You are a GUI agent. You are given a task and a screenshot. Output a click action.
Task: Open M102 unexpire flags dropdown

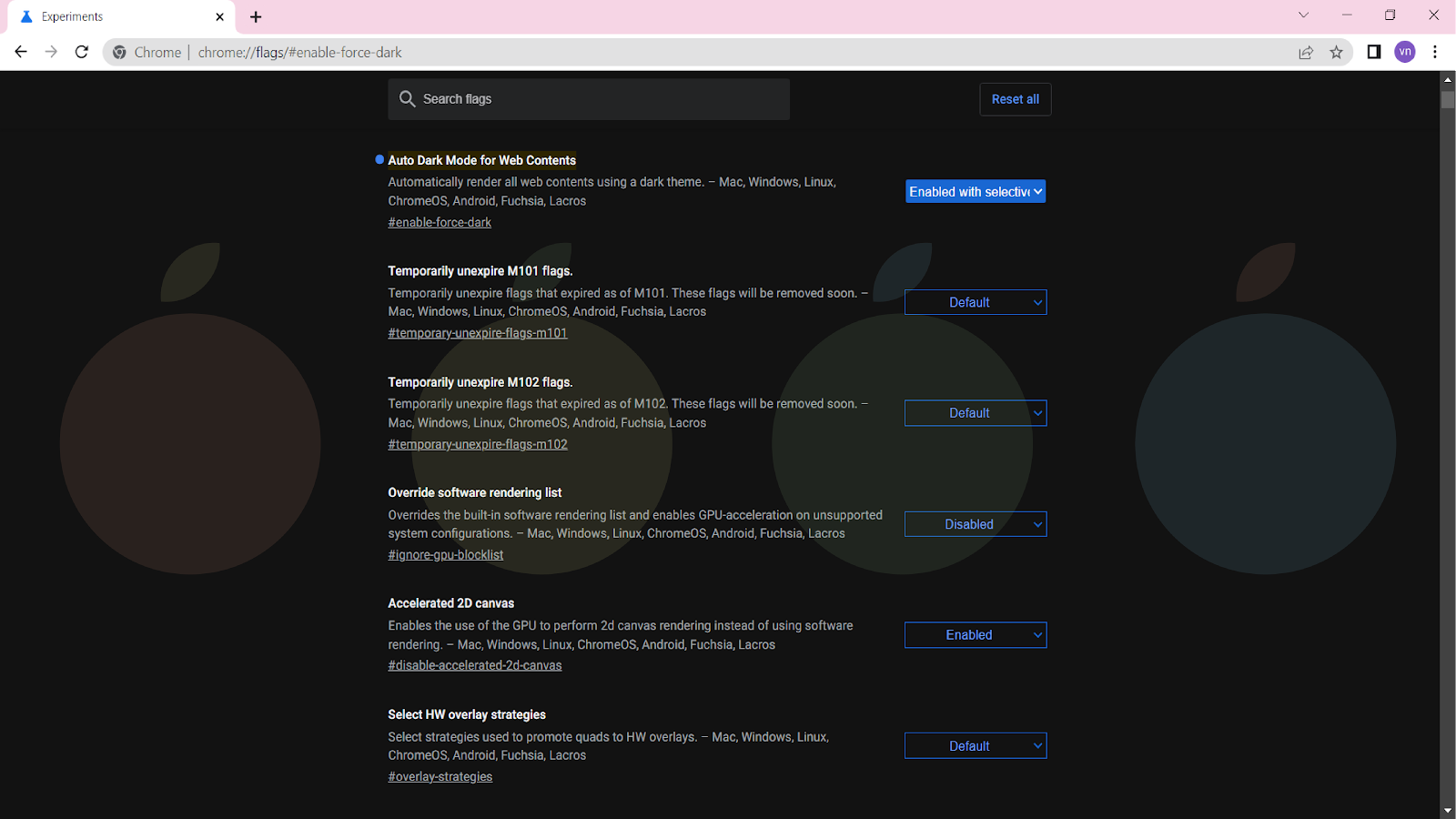pyautogui.click(x=976, y=413)
